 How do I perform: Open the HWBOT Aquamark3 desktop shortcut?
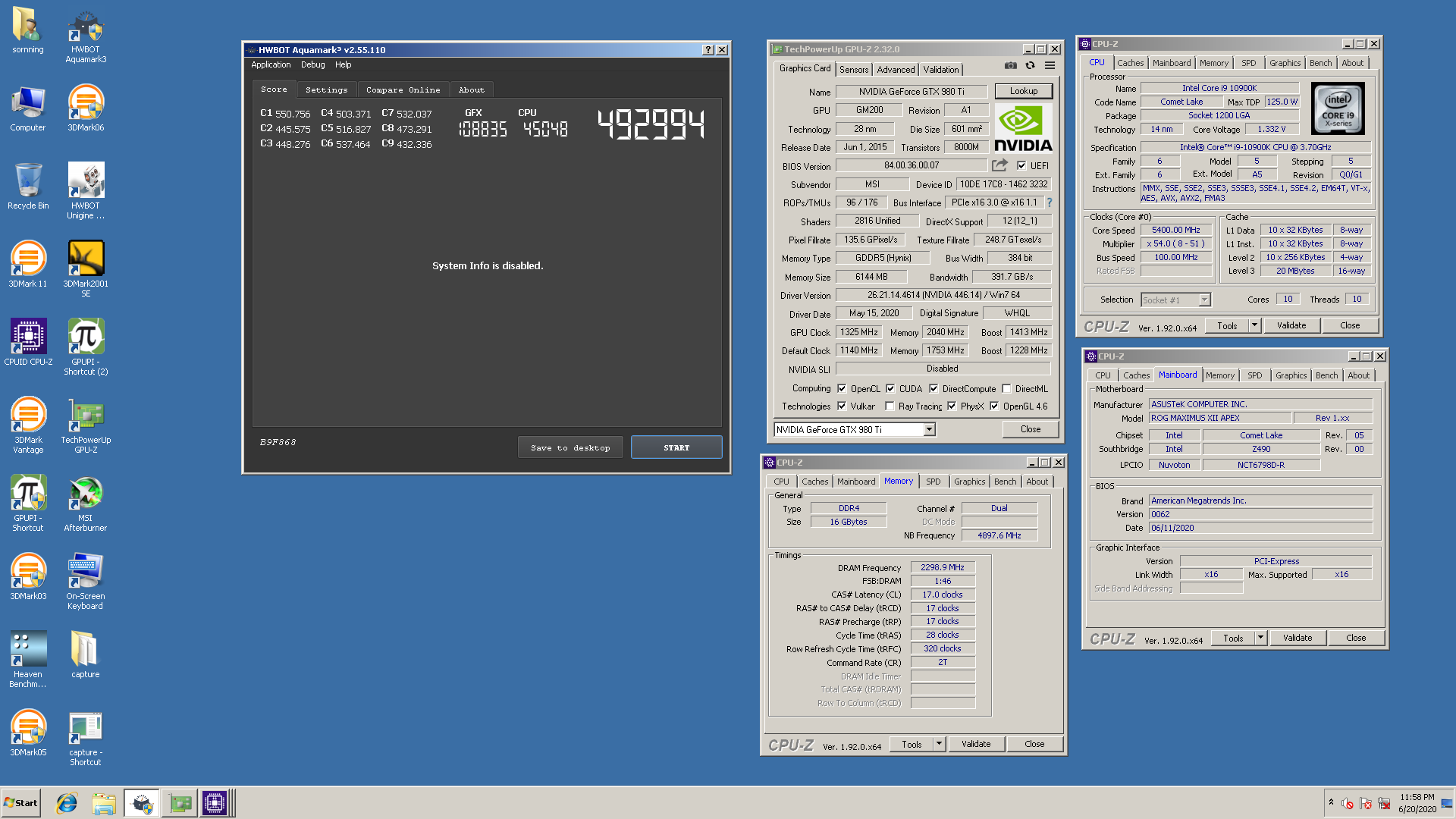coord(86,36)
